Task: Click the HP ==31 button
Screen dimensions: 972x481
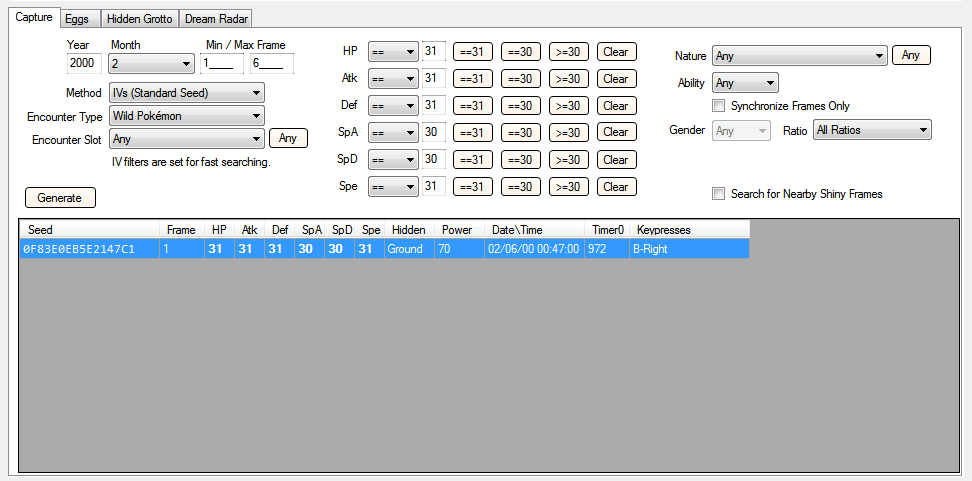Action: click(x=472, y=52)
